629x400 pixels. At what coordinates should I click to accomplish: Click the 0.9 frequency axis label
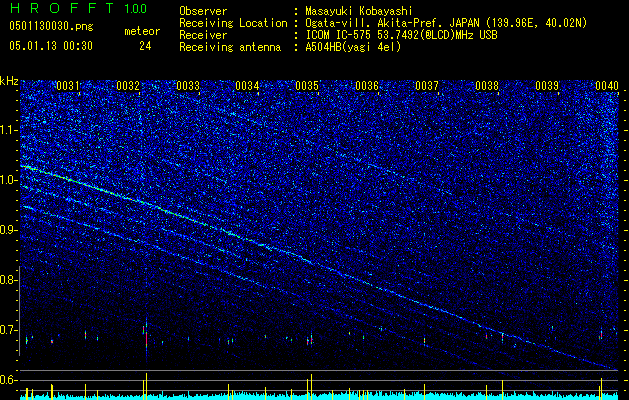point(9,230)
